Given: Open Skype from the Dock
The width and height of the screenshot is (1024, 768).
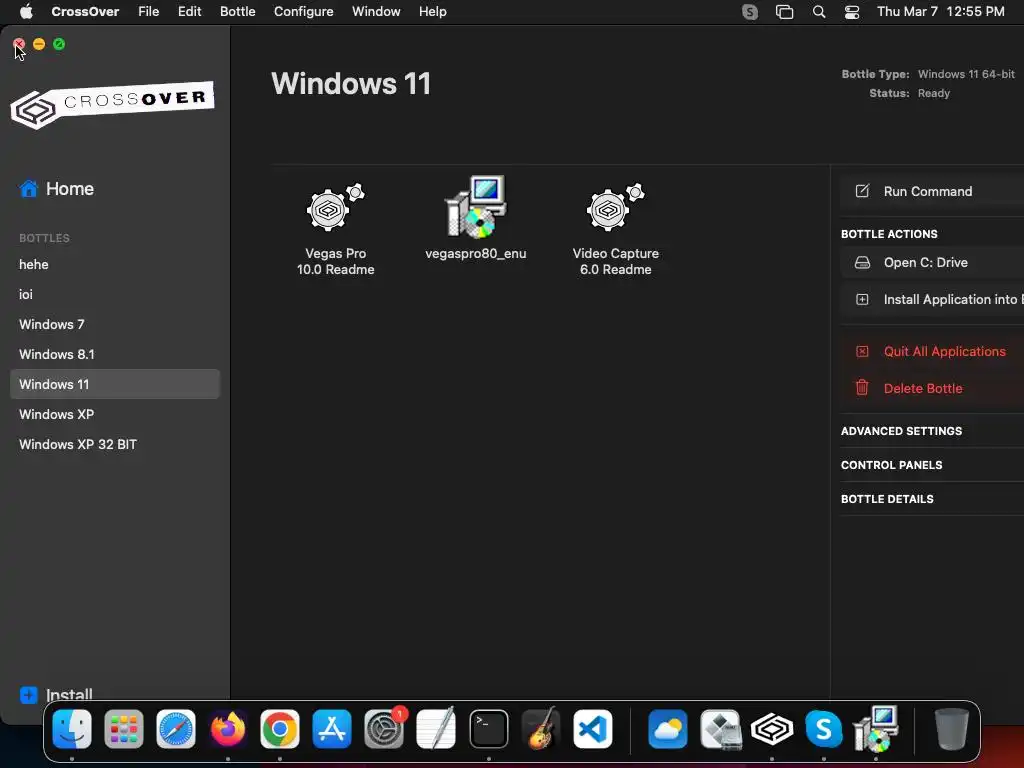Looking at the screenshot, I should [x=824, y=729].
